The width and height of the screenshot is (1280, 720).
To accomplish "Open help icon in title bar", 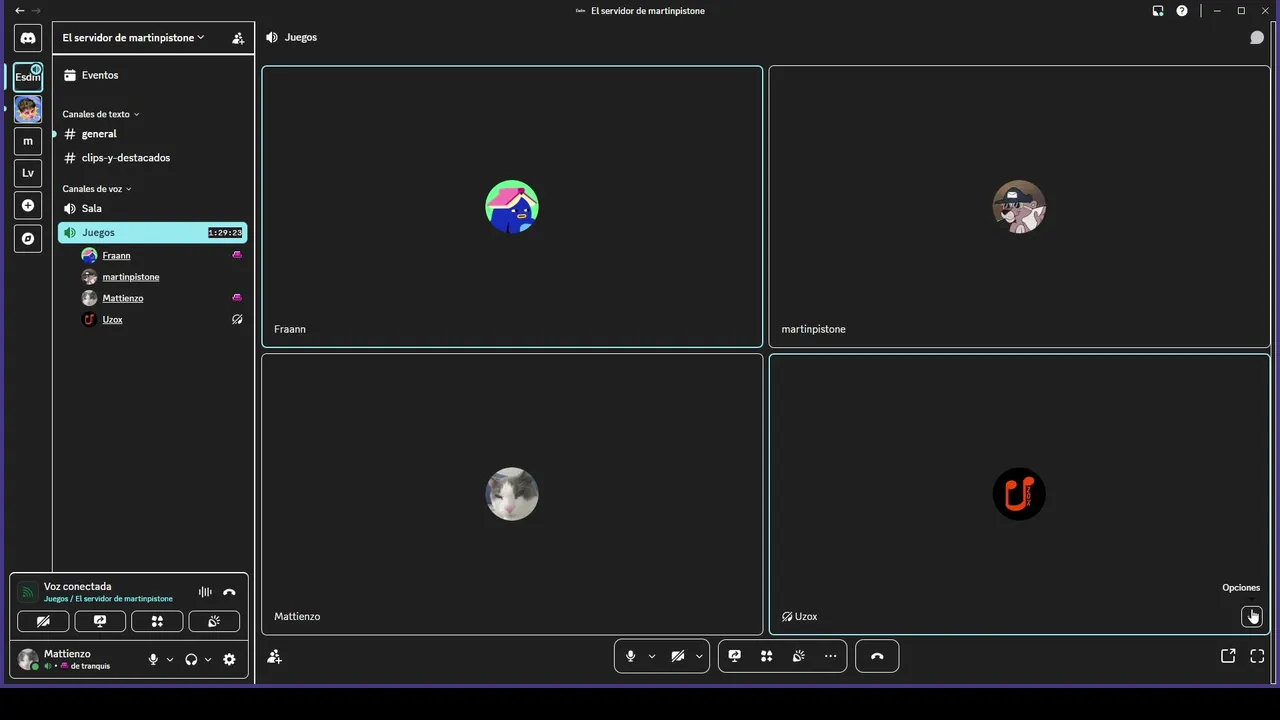I will 1182,11.
